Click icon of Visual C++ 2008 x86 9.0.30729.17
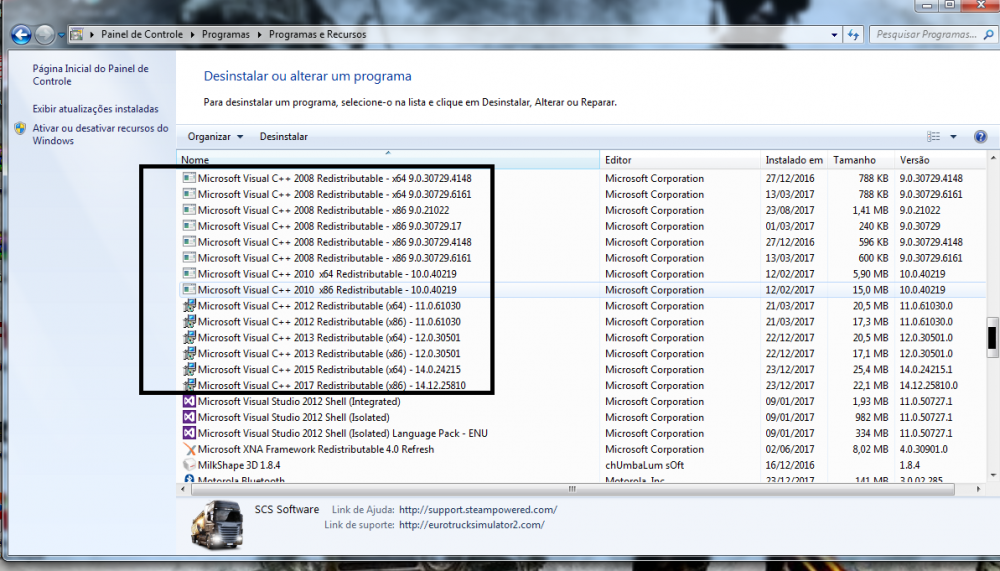 [x=189, y=226]
